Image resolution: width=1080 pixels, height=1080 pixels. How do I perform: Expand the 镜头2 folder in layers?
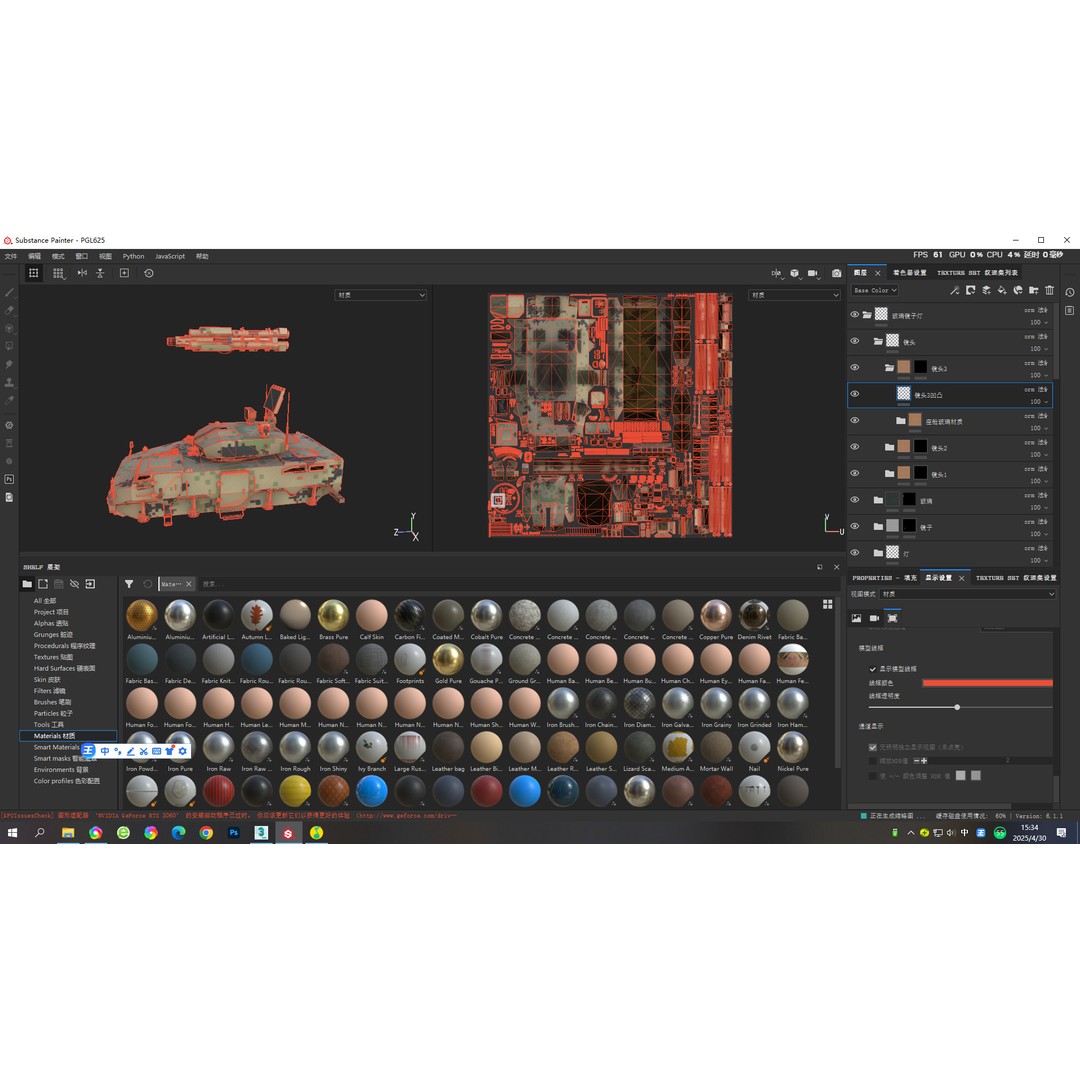click(889, 447)
